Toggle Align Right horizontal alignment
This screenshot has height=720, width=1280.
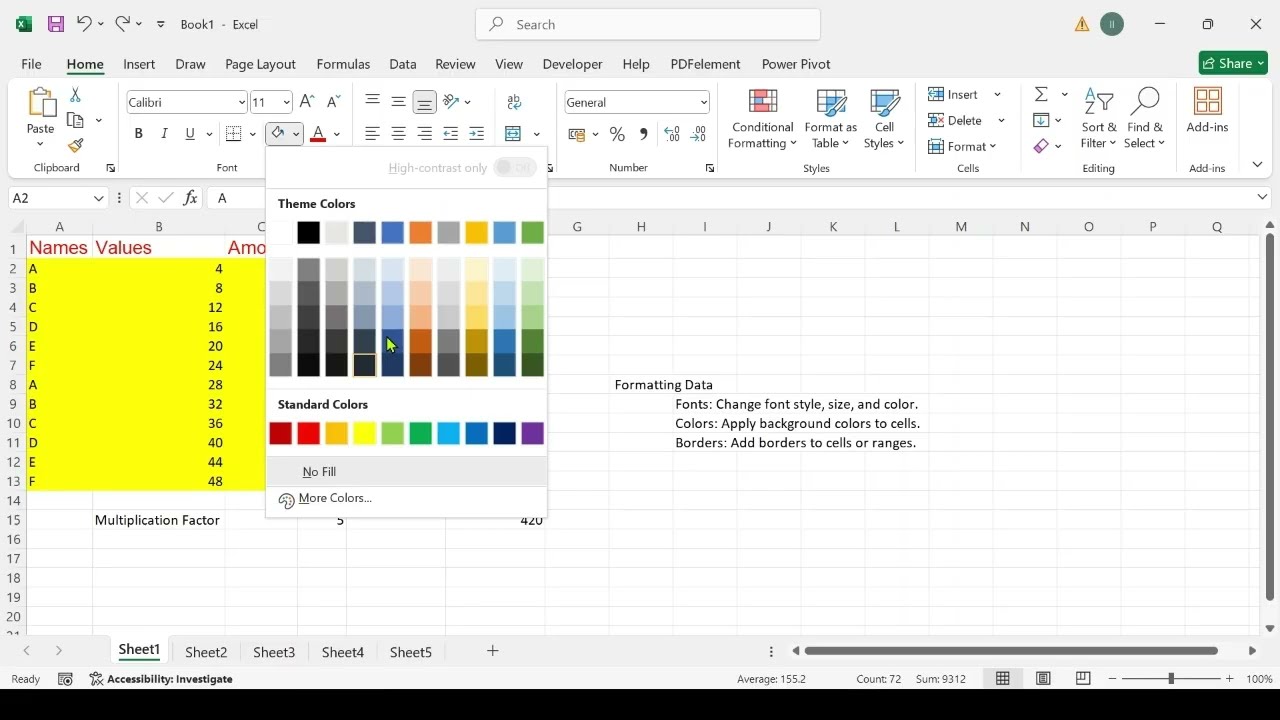coord(424,134)
